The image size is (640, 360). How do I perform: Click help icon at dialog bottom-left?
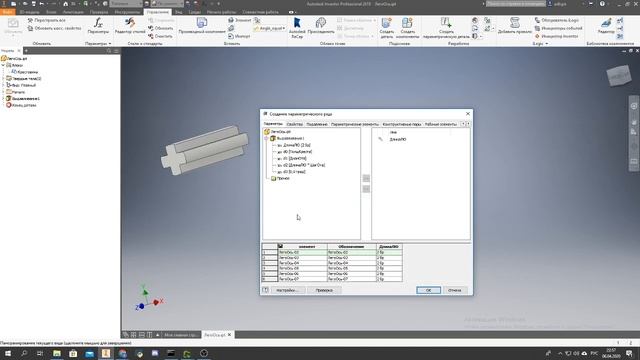[x=265, y=290]
